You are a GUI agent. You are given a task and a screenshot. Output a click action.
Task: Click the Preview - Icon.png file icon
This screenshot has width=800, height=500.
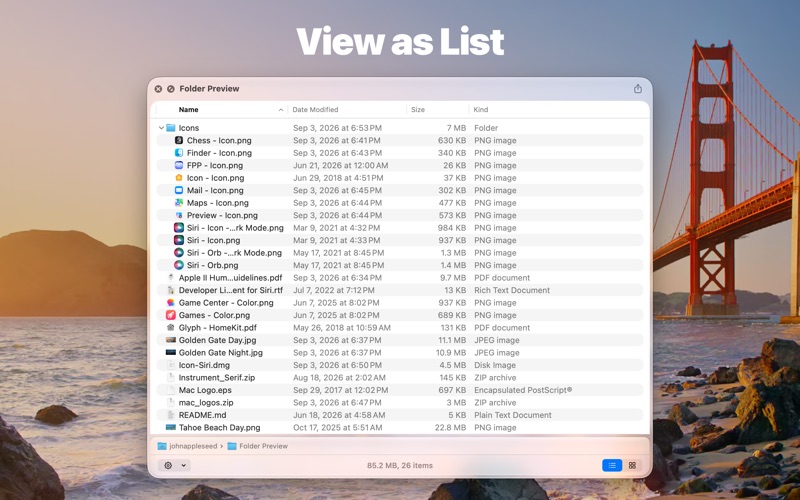coord(179,215)
